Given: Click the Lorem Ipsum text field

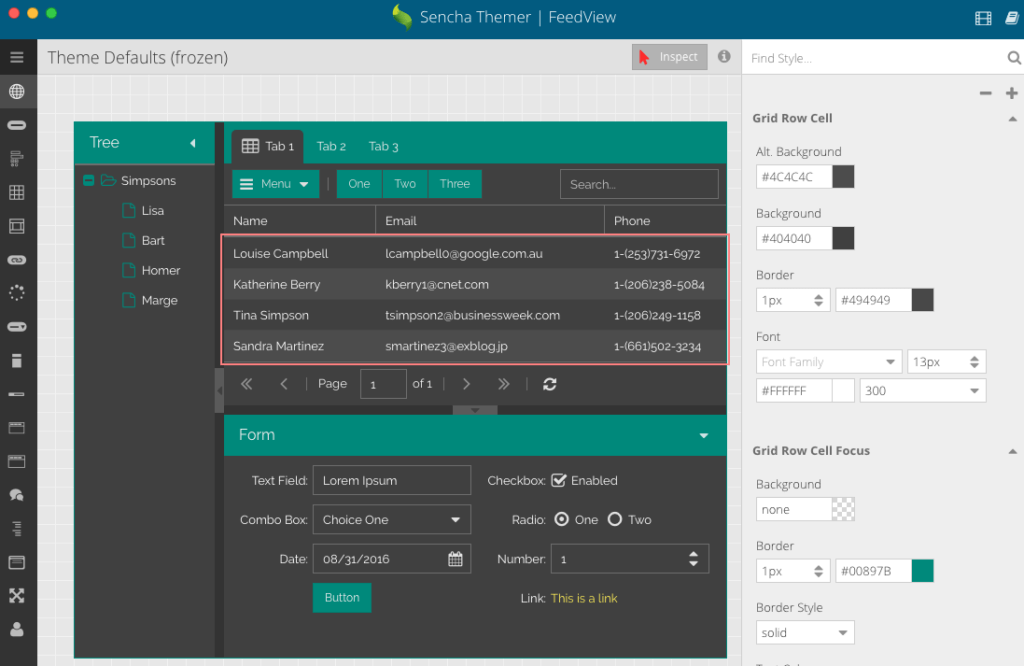Looking at the screenshot, I should (392, 481).
